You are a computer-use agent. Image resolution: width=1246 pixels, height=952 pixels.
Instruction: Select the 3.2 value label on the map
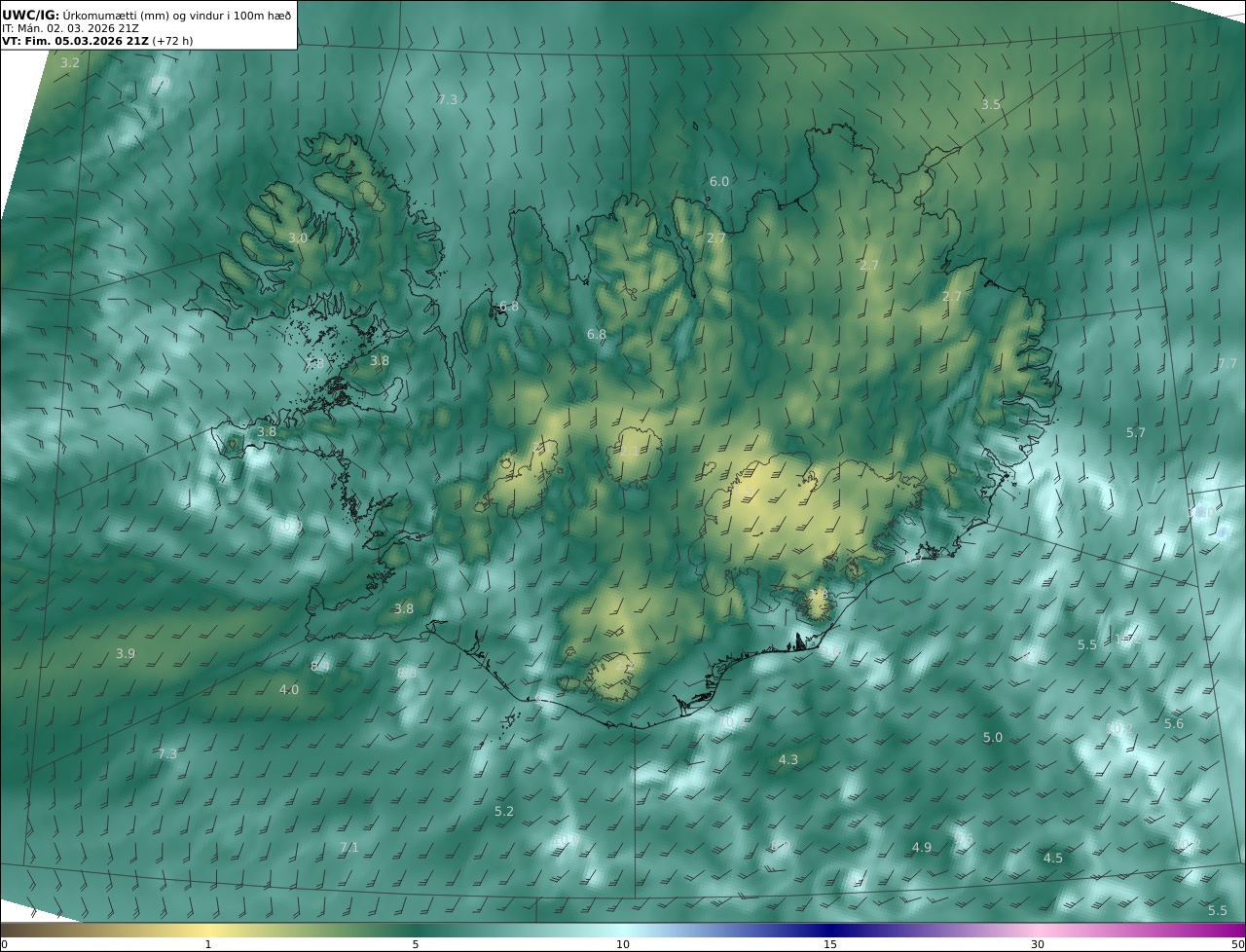point(70,63)
